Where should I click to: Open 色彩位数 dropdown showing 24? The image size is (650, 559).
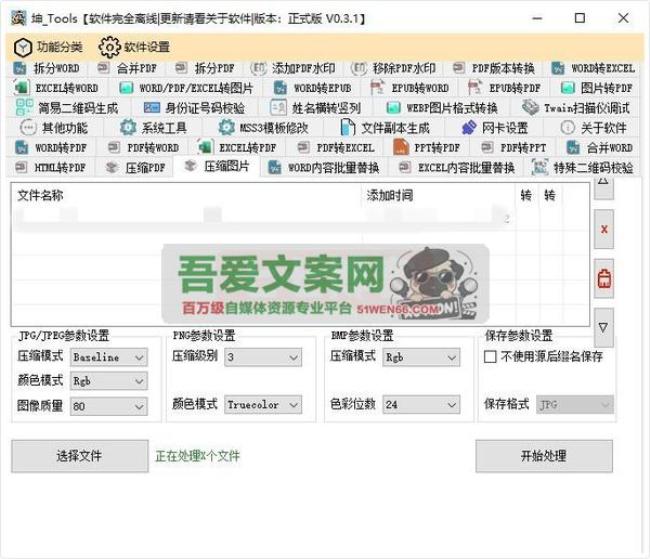pyautogui.click(x=421, y=404)
